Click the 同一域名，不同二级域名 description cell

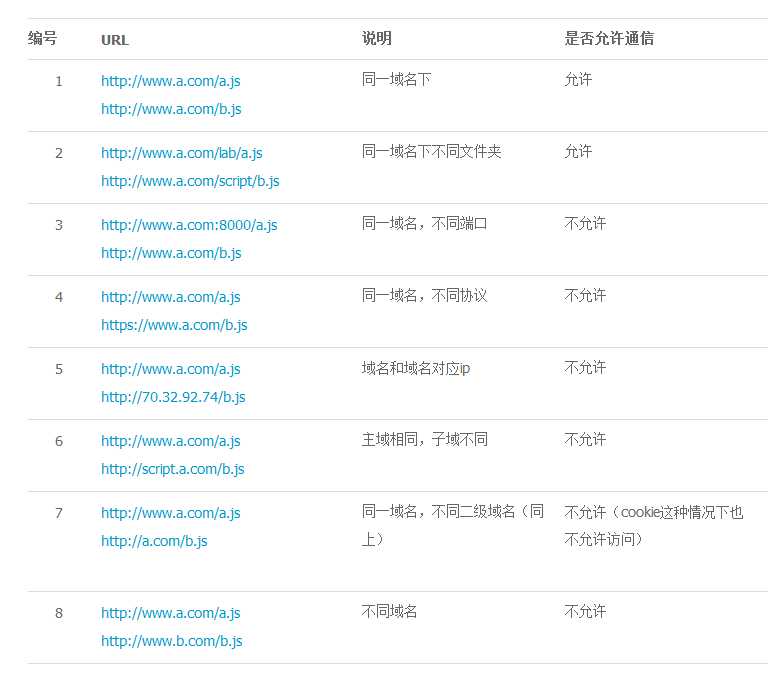453,526
